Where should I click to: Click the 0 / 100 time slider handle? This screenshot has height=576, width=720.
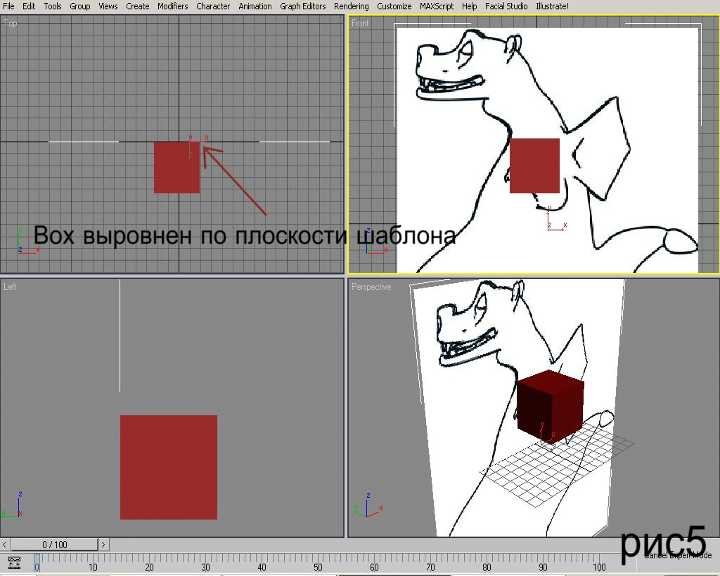54,544
